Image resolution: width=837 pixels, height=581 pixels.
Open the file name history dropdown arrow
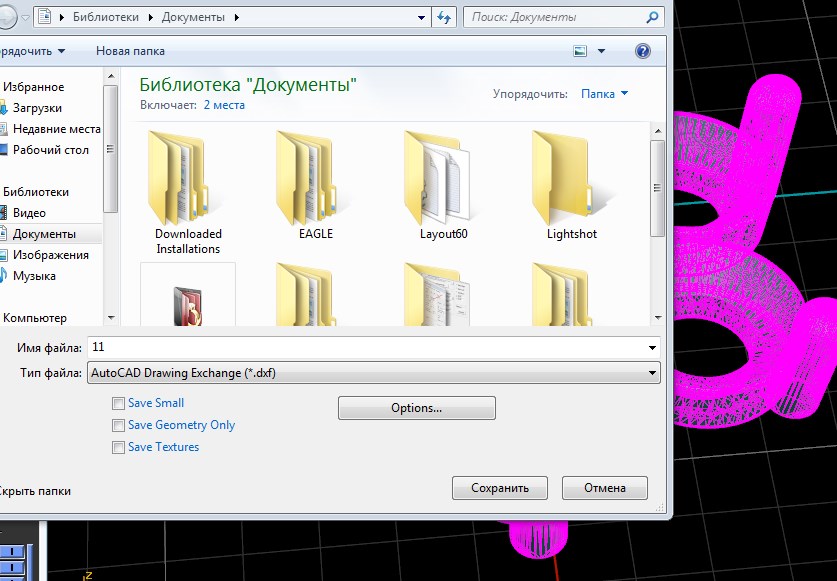652,348
